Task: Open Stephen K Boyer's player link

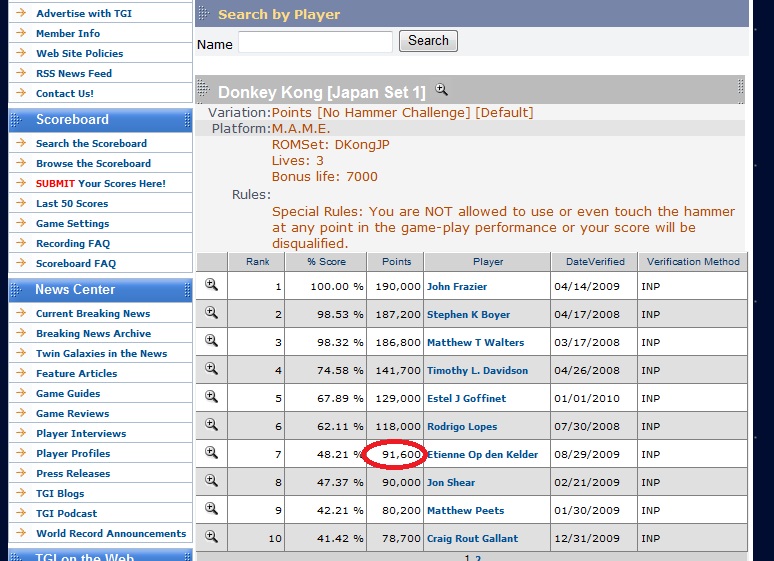Action: click(x=468, y=315)
